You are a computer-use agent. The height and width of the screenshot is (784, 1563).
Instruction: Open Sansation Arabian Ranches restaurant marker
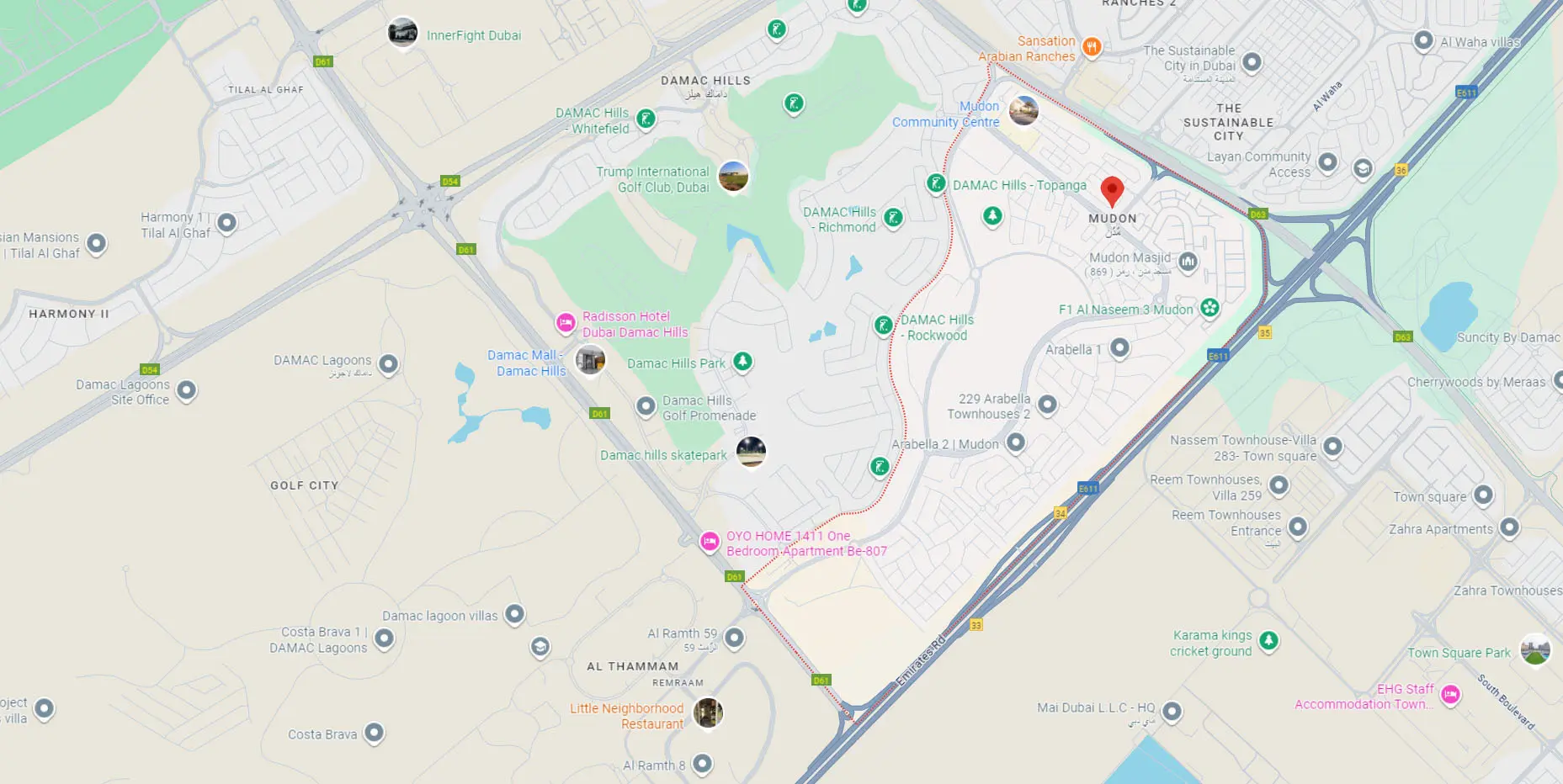pyautogui.click(x=1091, y=47)
